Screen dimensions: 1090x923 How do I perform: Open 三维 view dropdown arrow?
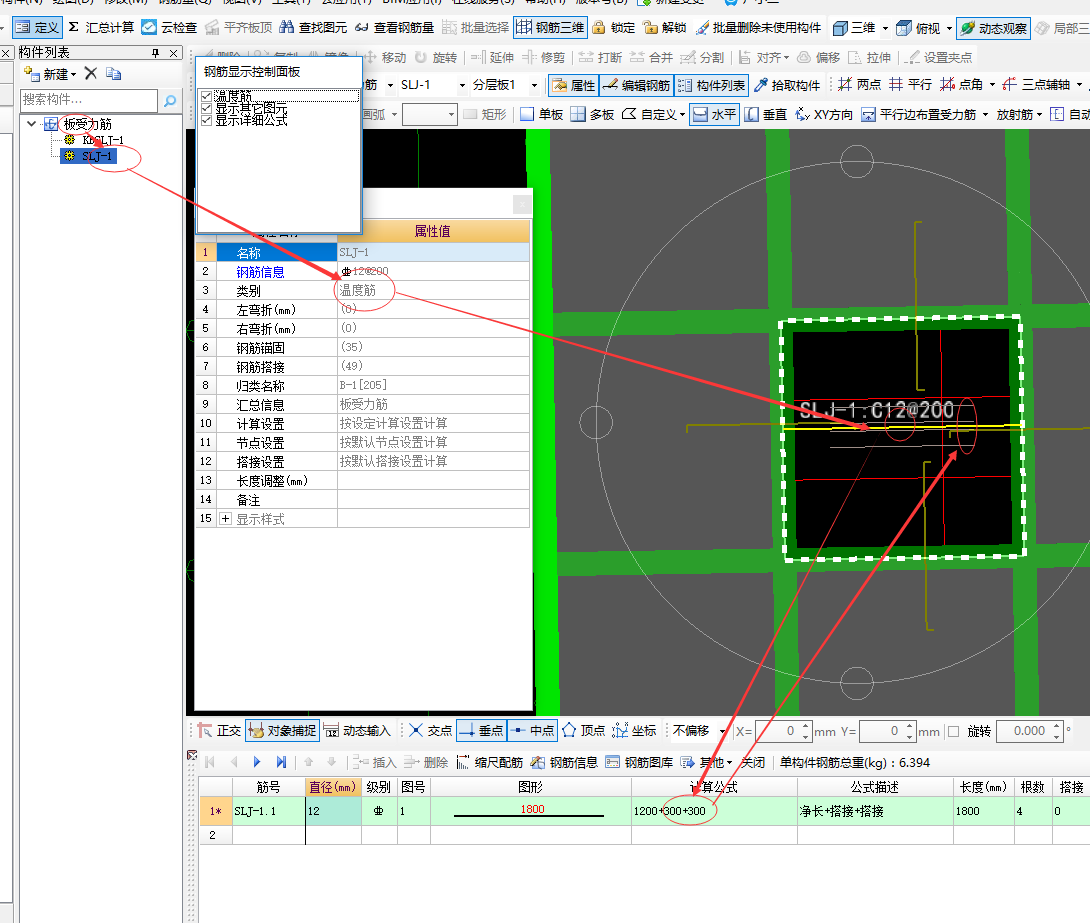(x=885, y=28)
